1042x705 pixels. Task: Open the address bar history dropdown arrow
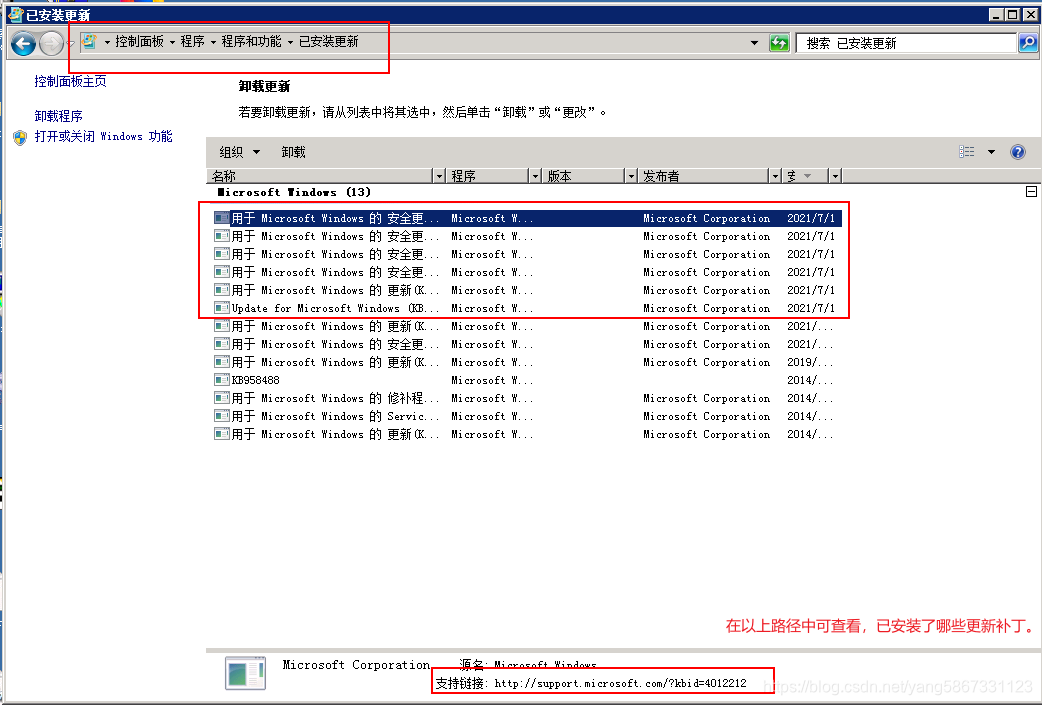point(754,43)
